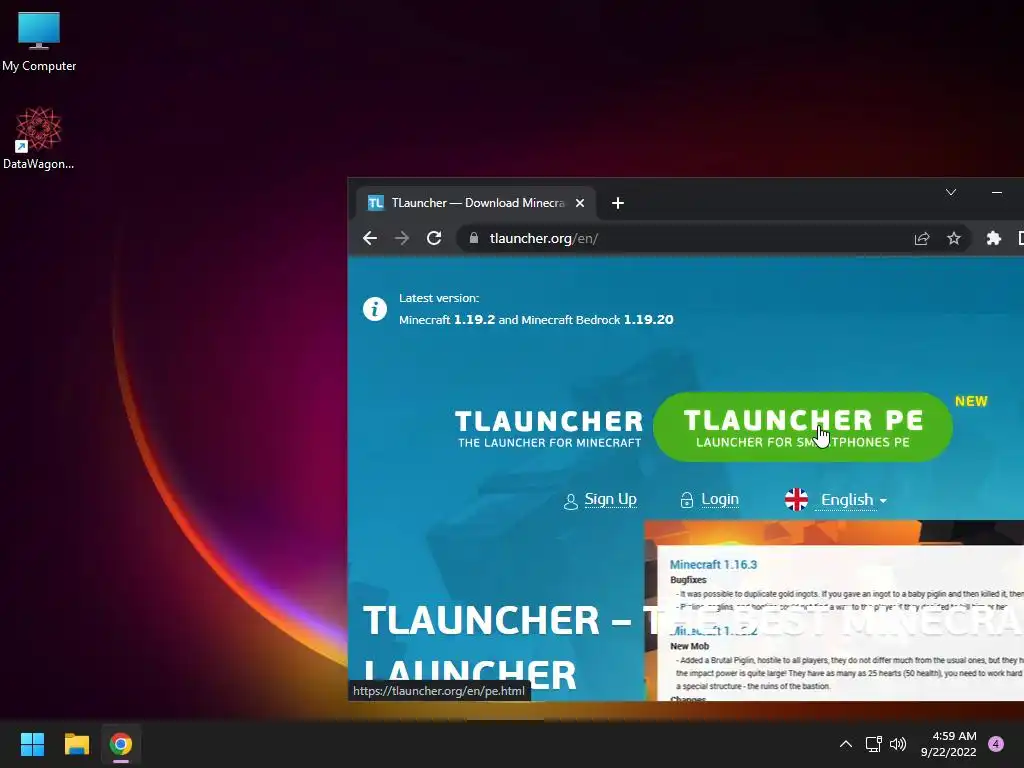Click the share page icon

921,238
